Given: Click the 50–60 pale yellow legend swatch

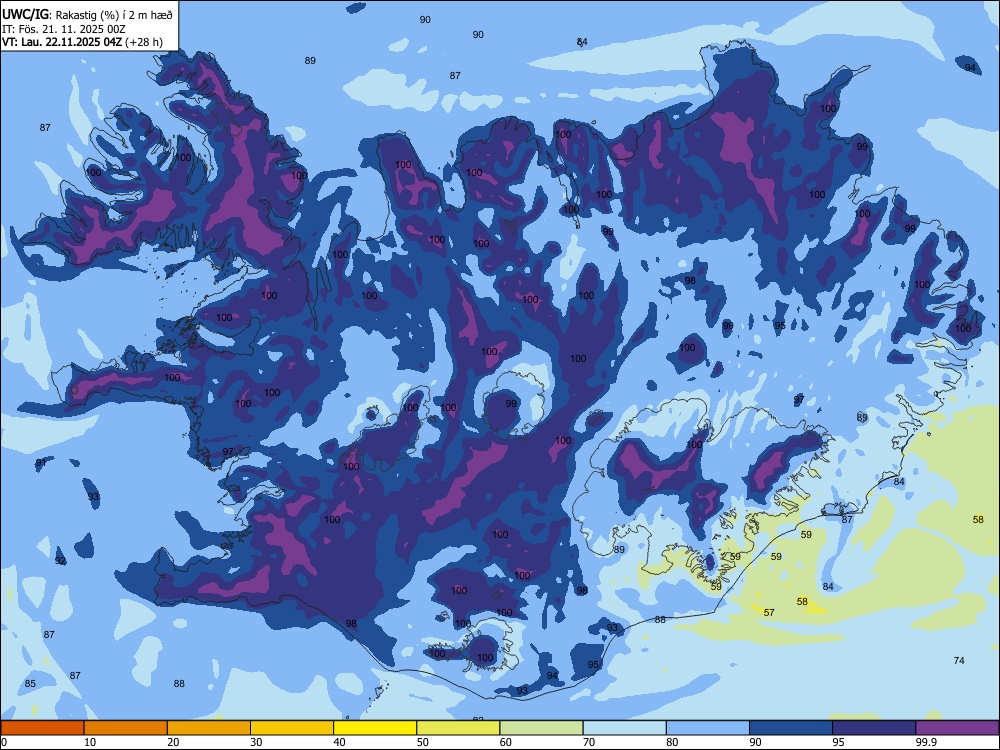Looking at the screenshot, I should 458,728.
